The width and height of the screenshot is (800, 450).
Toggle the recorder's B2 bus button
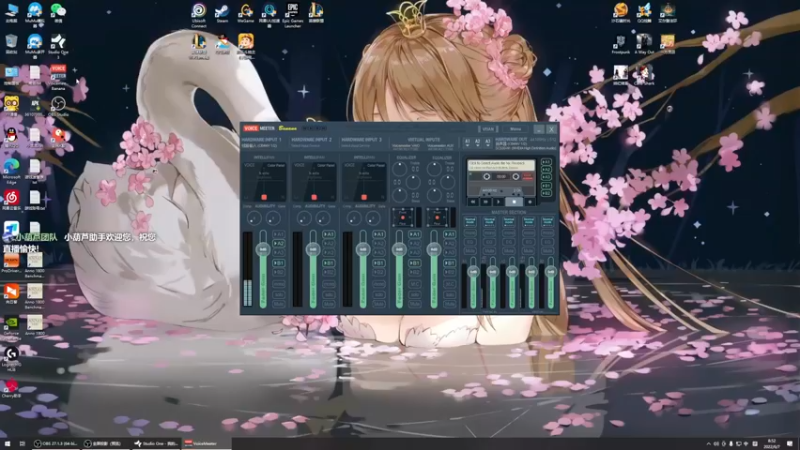click(546, 193)
